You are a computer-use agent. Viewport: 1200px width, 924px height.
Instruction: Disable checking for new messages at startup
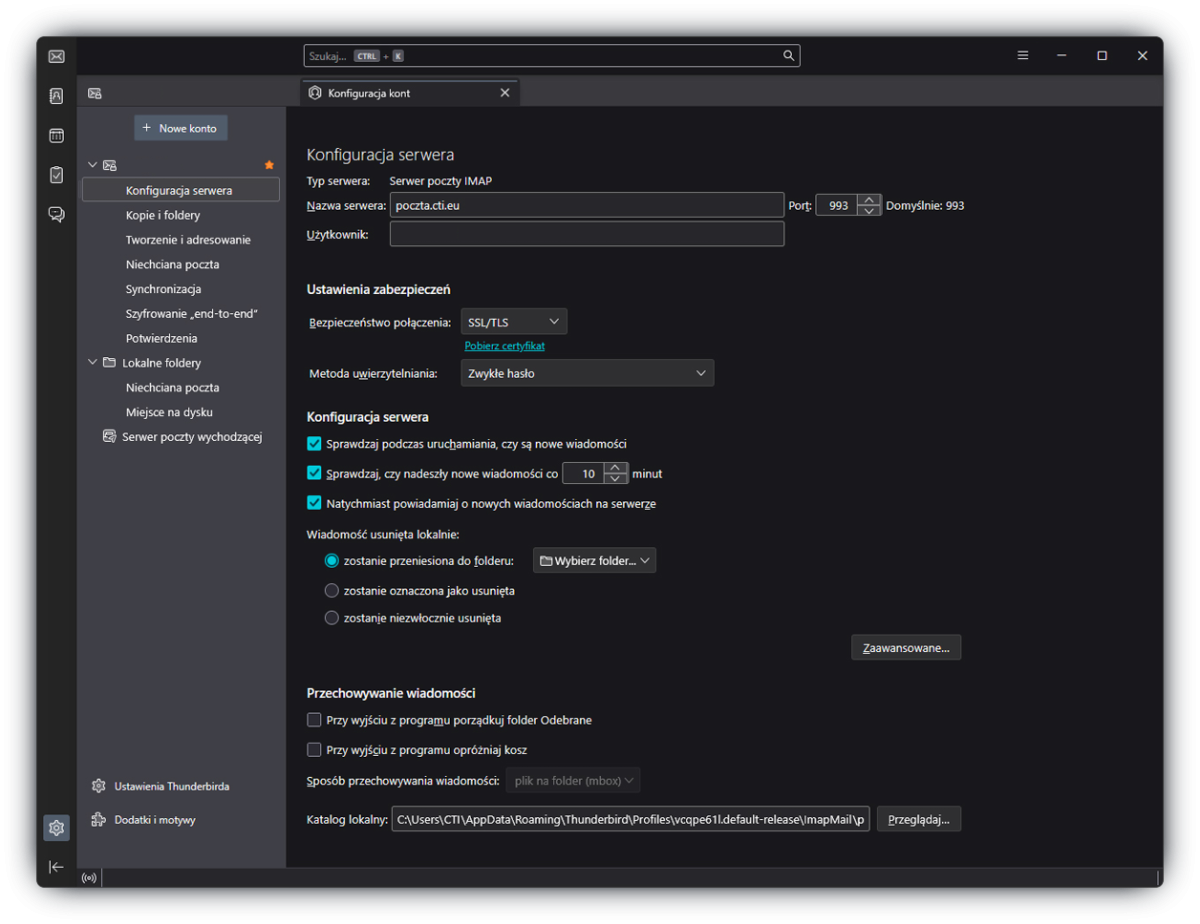coord(314,444)
